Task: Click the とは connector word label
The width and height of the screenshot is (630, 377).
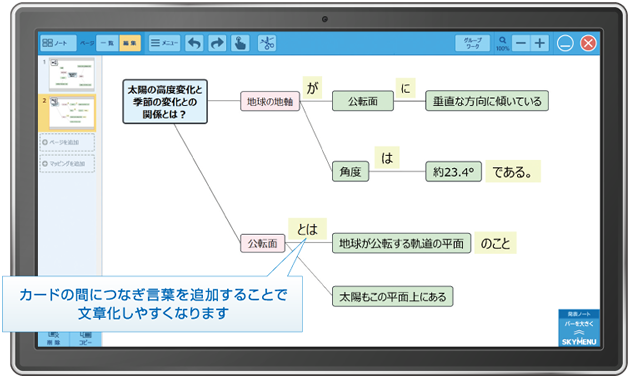Action: point(307,229)
